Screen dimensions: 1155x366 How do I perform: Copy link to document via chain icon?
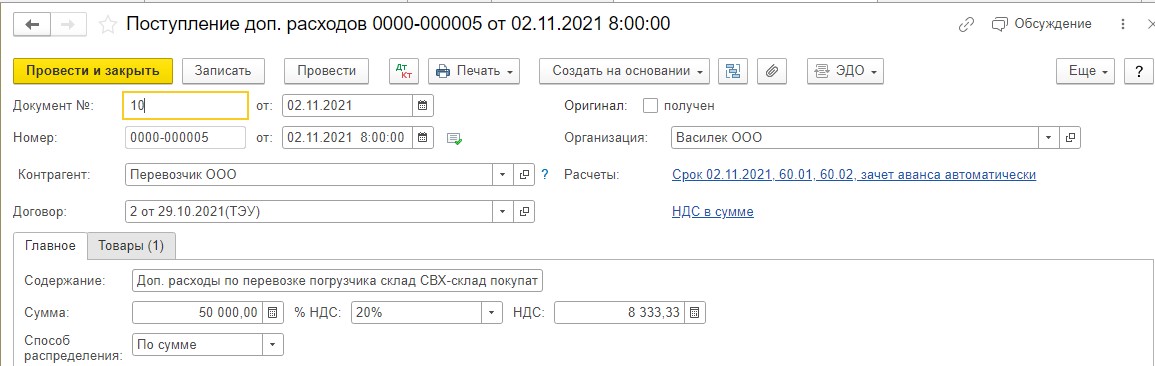[x=966, y=24]
